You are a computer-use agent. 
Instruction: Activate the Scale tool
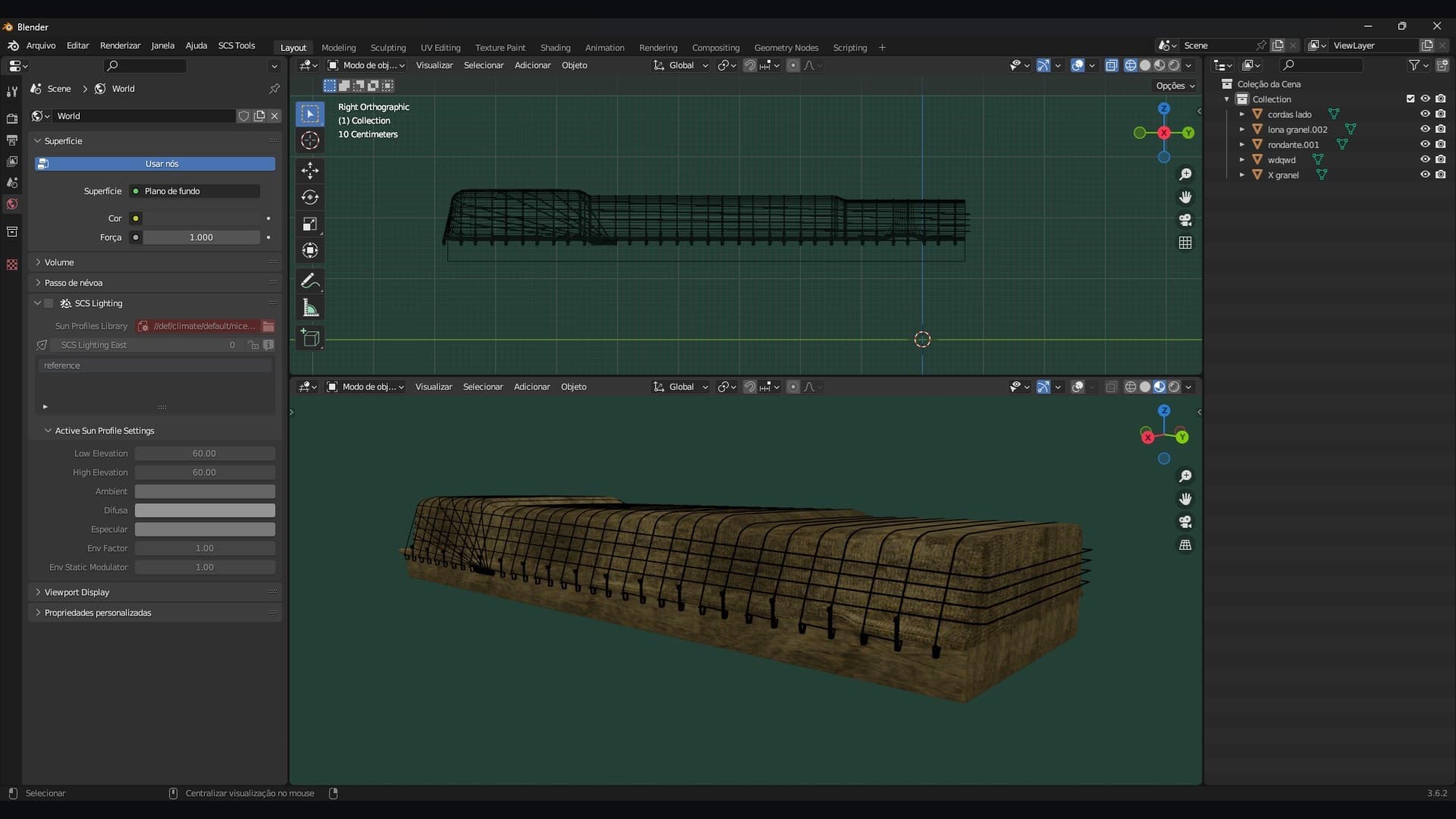309,224
